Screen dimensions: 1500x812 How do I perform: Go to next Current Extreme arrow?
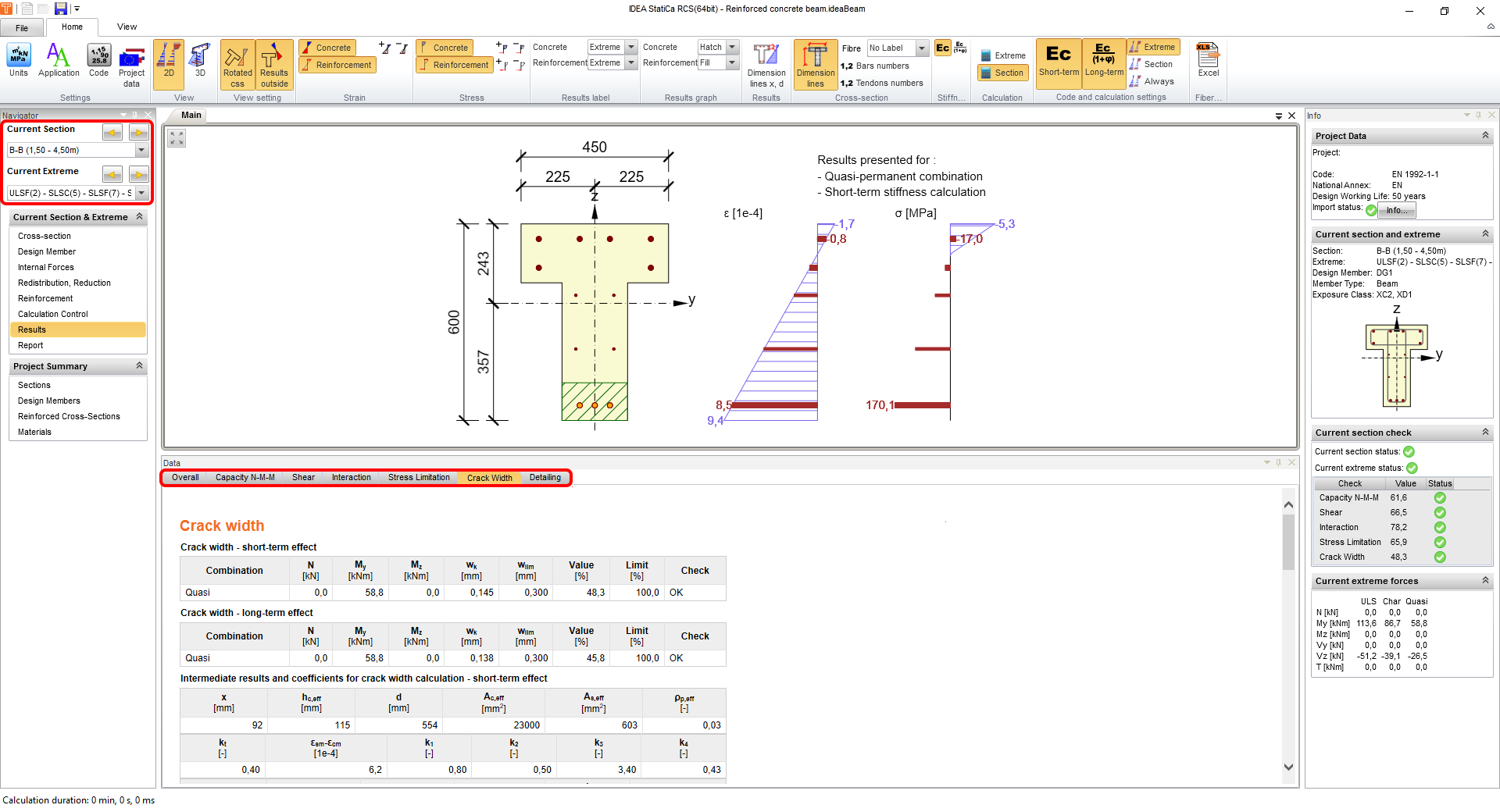(139, 174)
